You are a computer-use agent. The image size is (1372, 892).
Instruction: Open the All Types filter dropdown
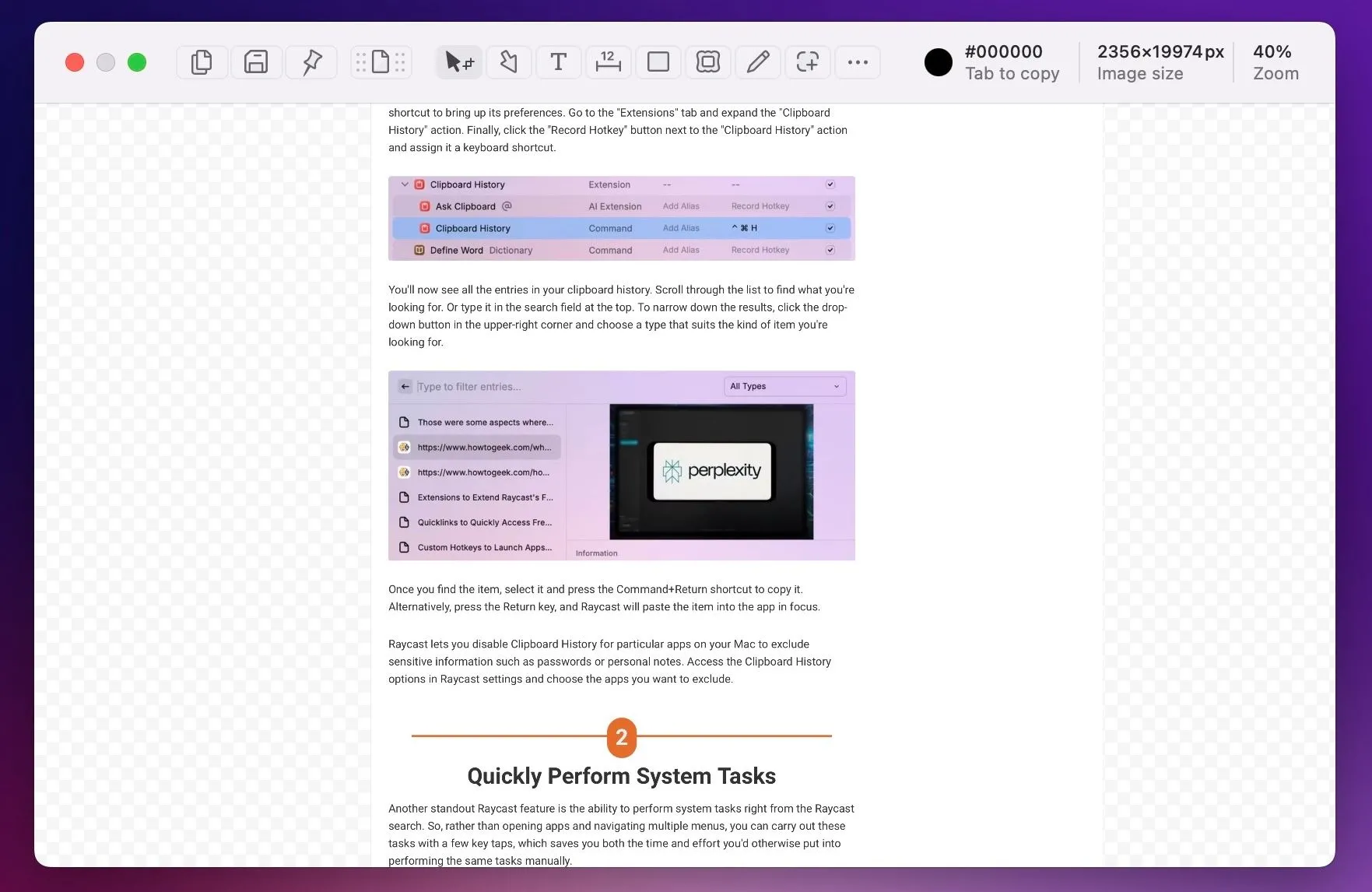pyautogui.click(x=784, y=386)
